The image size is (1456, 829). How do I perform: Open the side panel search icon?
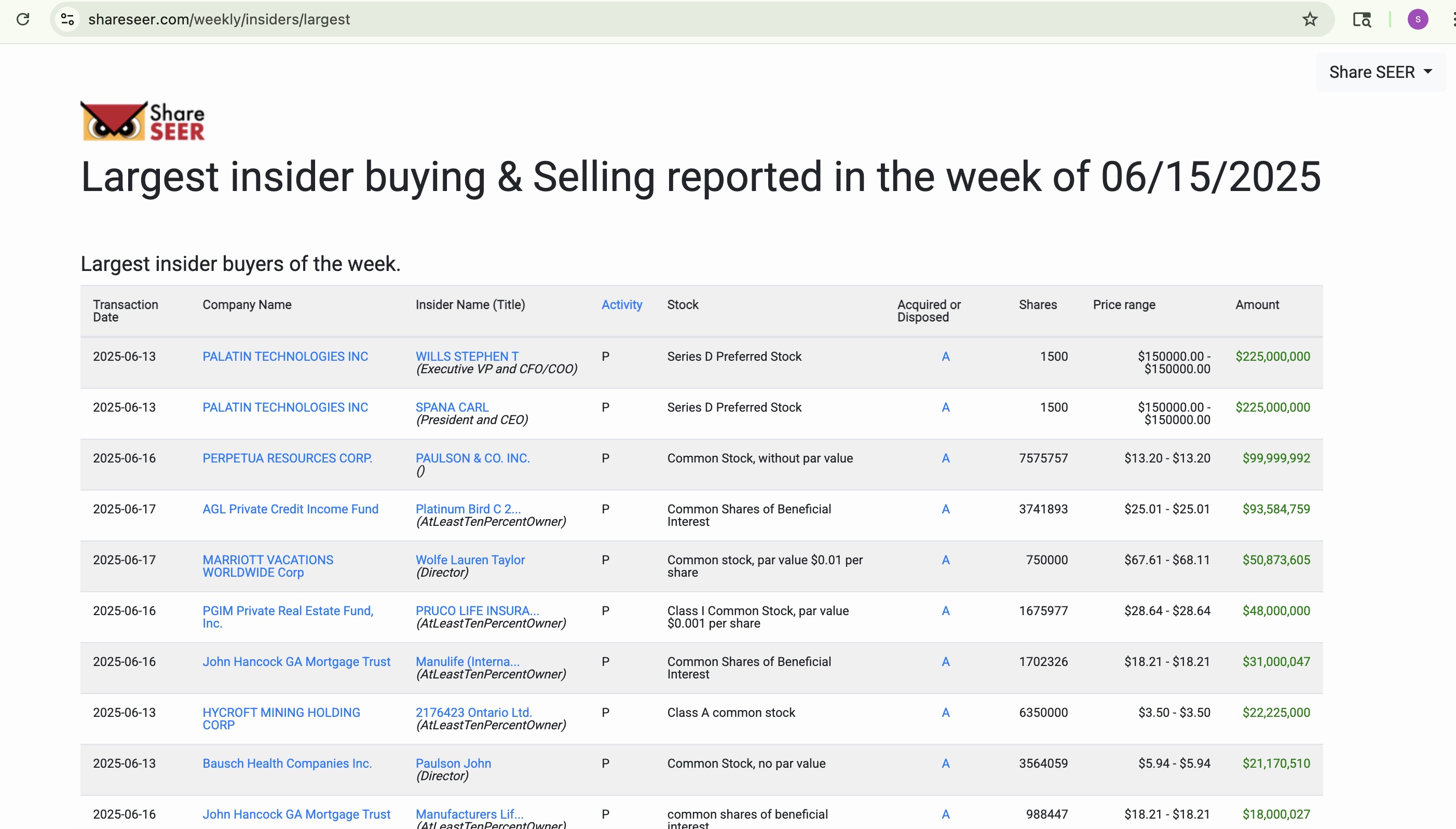[x=1363, y=19]
